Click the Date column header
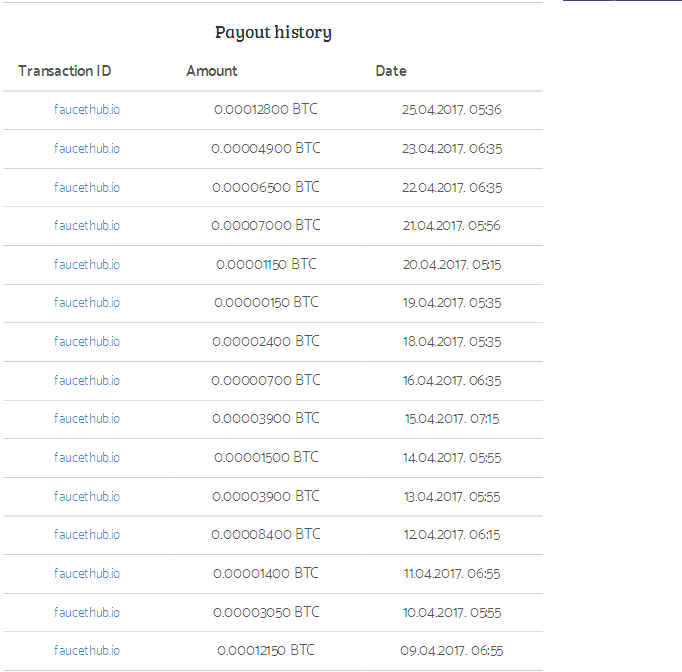 (x=391, y=71)
